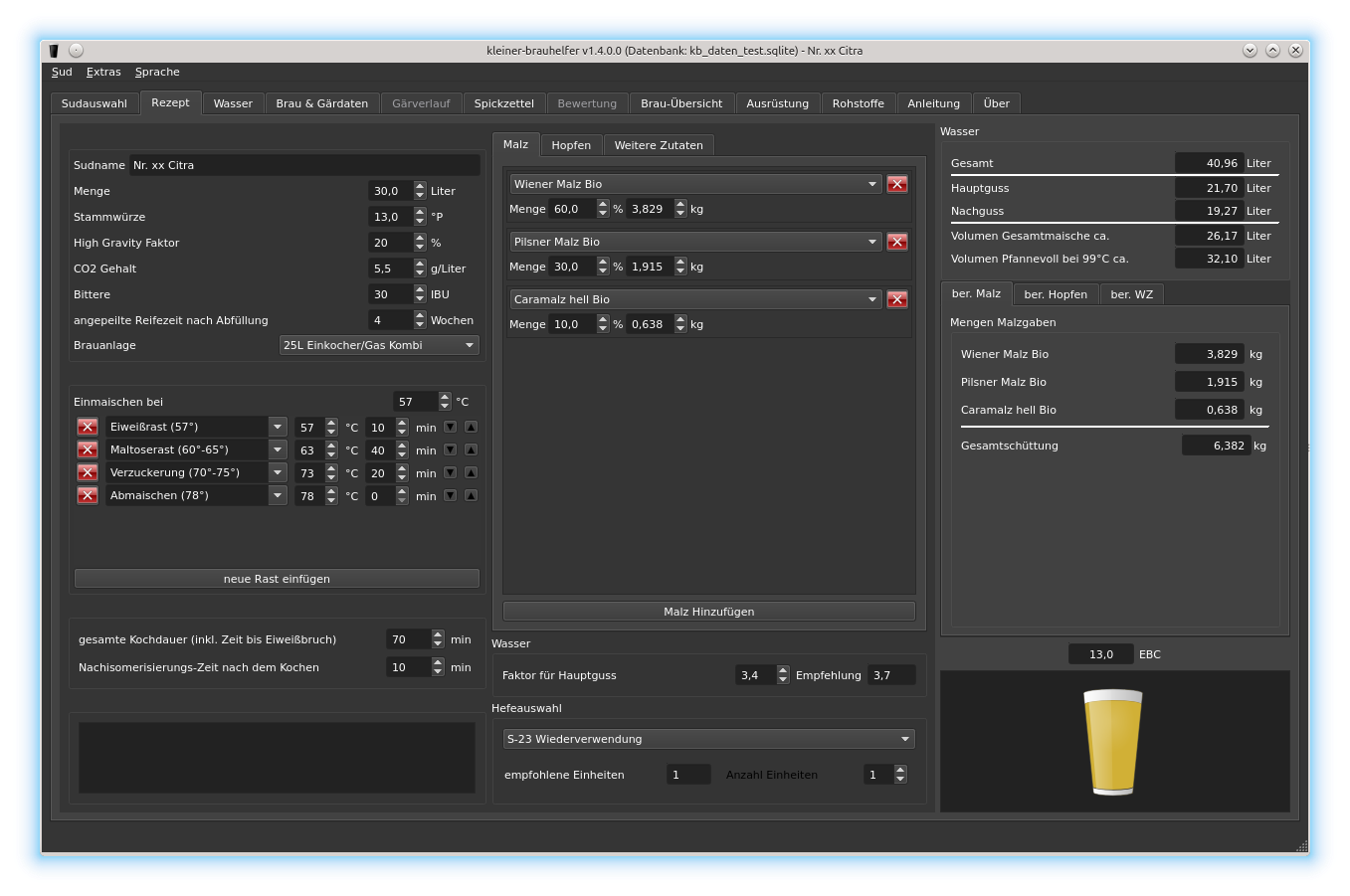The height and width of the screenshot is (896, 1350).
Task: Remove the Pilsner Malz Bio malt entry
Action: (896, 242)
